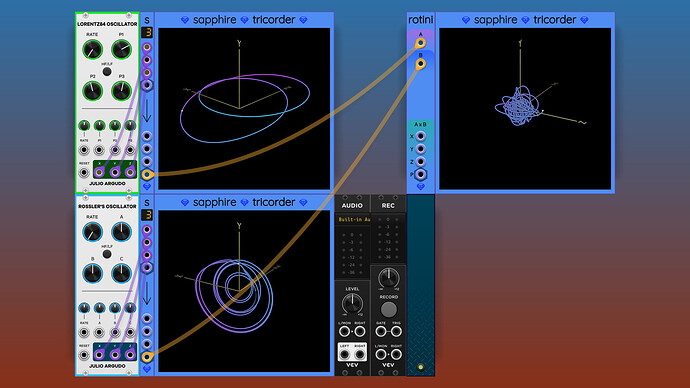Click Rotini input jack A
Viewport: 690px width, 388px height.
420,43
